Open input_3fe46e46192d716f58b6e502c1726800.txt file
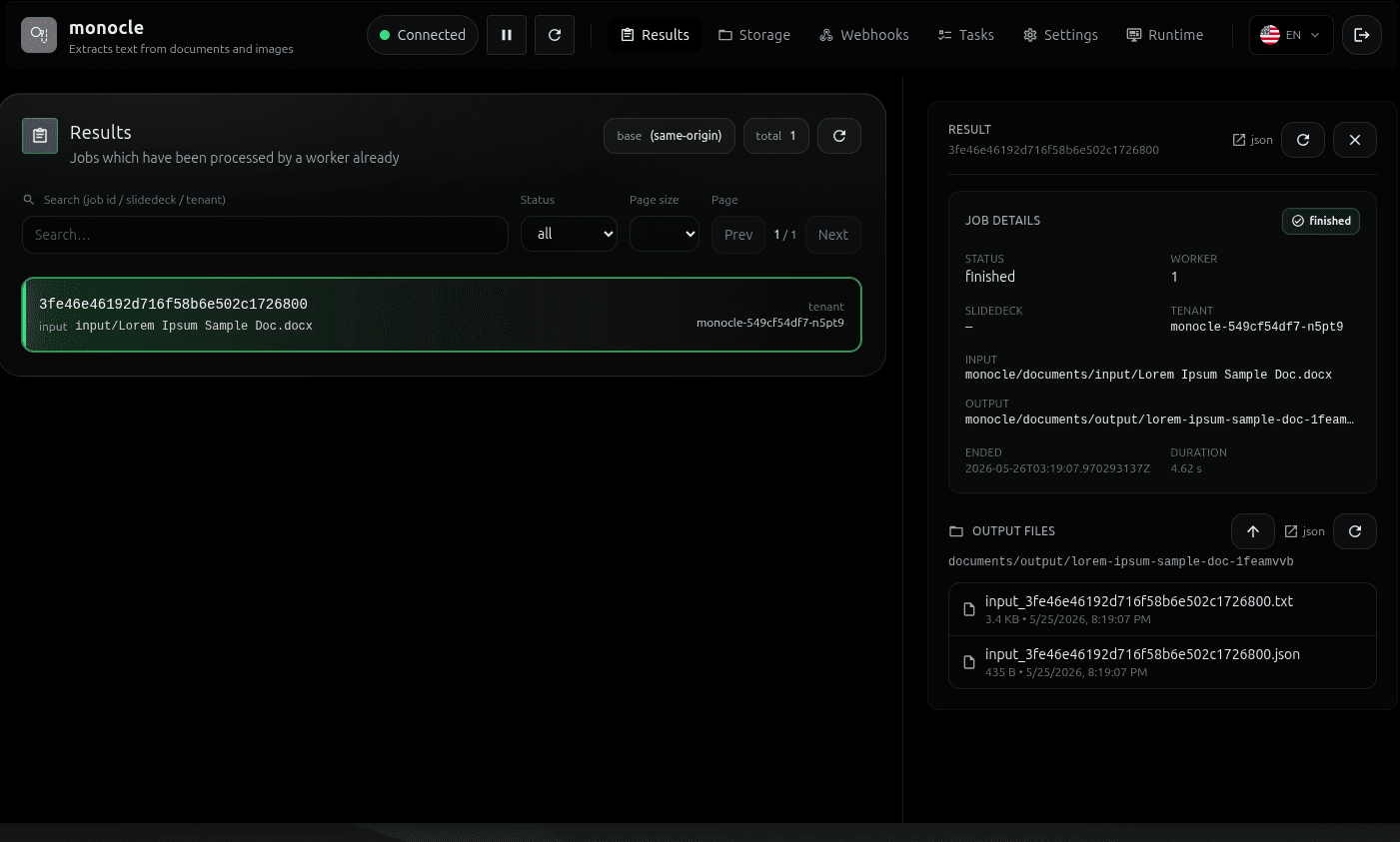Screen dimensions: 1400x842 (1162, 609)
